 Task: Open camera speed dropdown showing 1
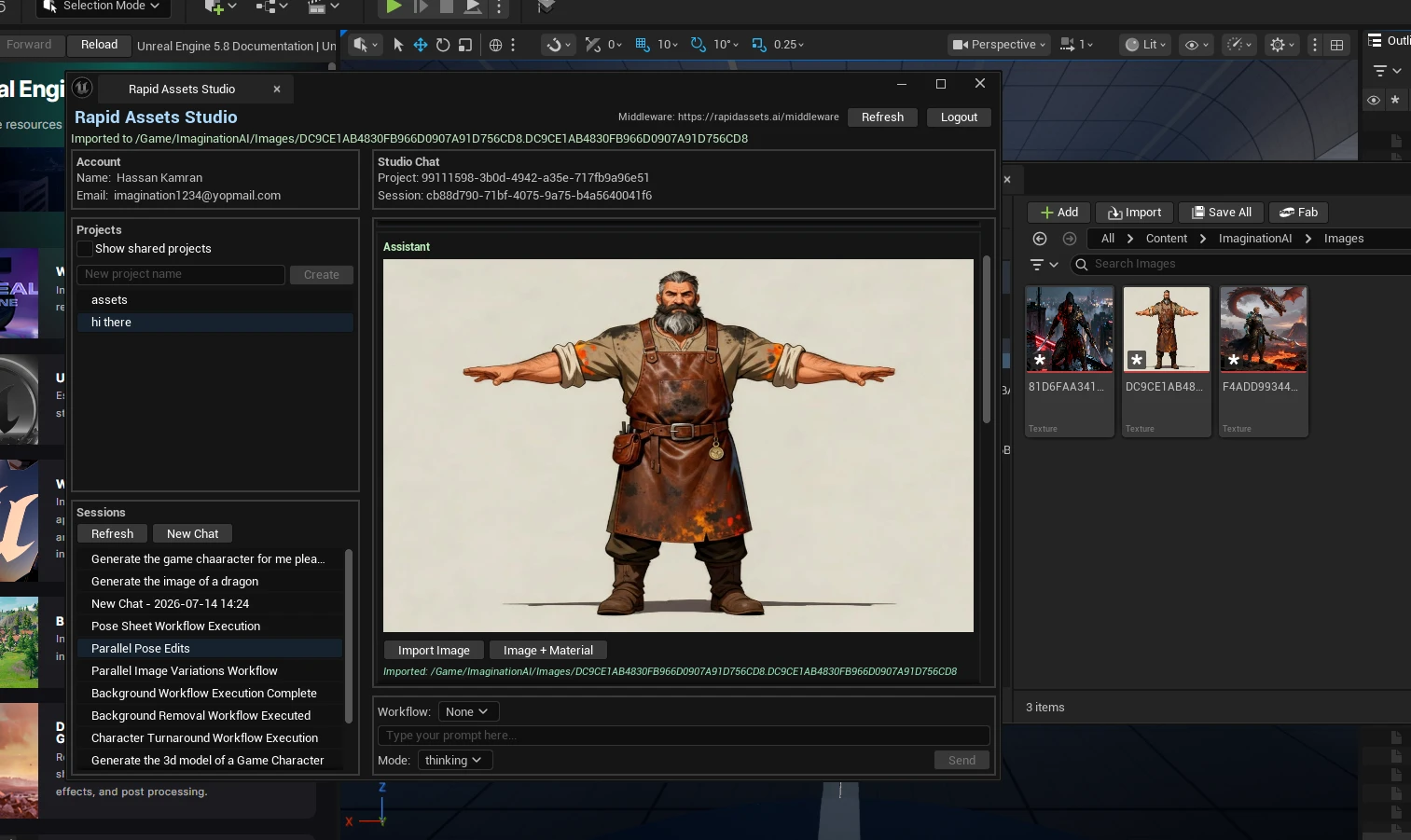pos(1076,45)
